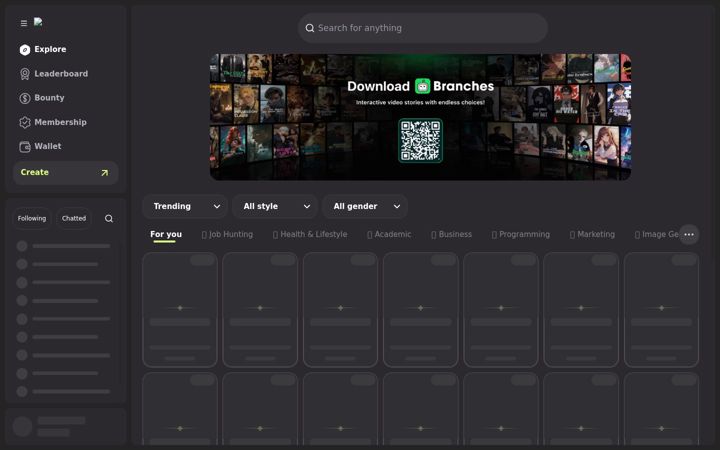Toggle the Following filter chip

[x=32, y=219]
